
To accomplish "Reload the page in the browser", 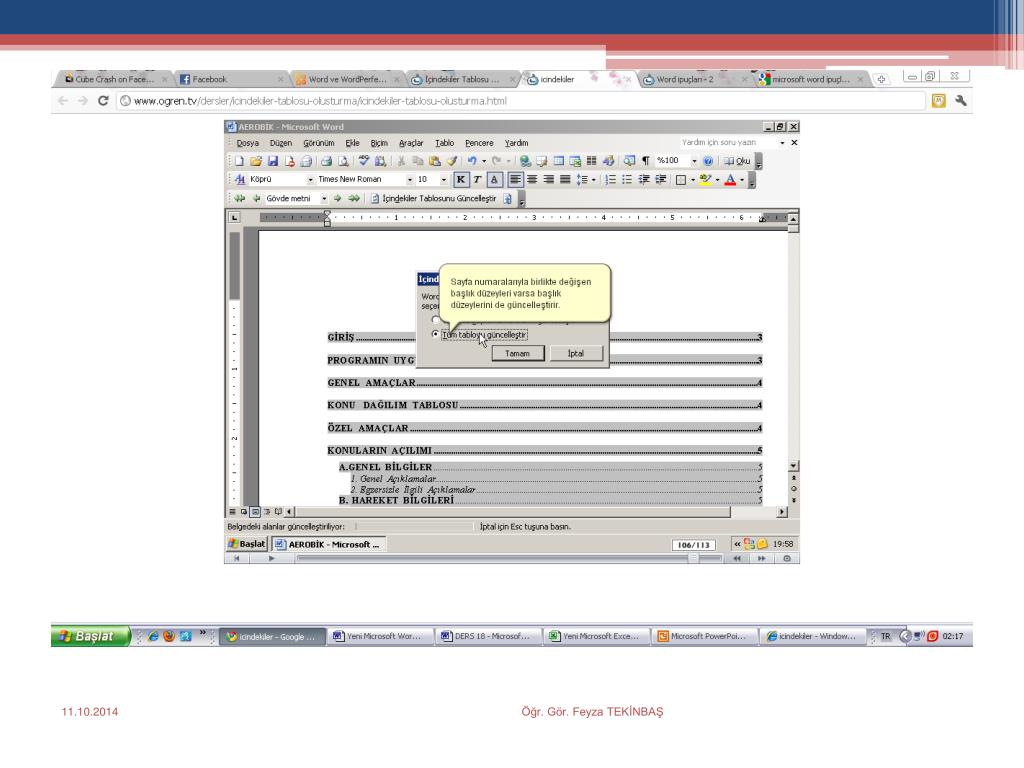I will pos(103,101).
